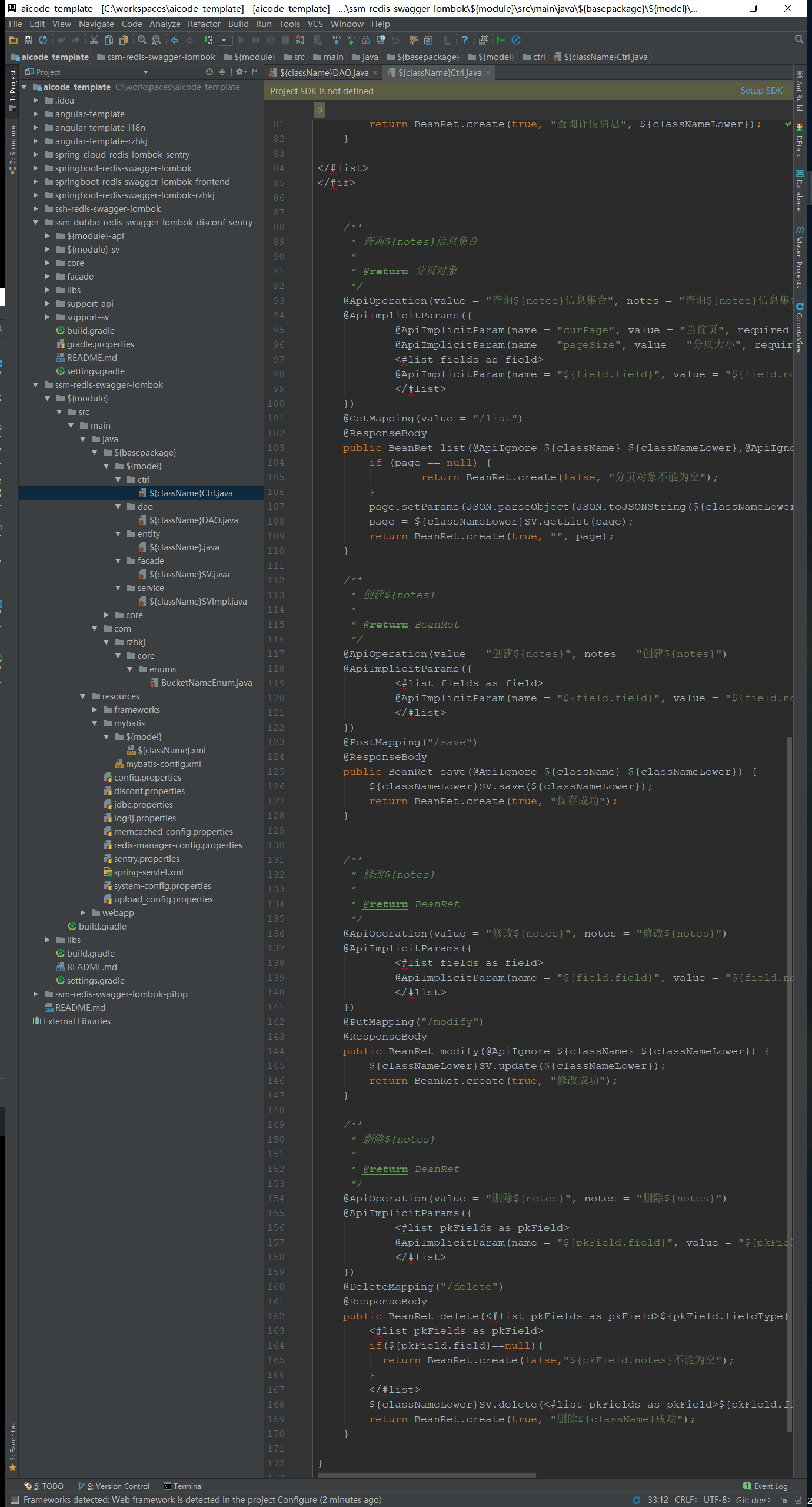
Task: Open the Event Log panel
Action: tap(765, 1486)
